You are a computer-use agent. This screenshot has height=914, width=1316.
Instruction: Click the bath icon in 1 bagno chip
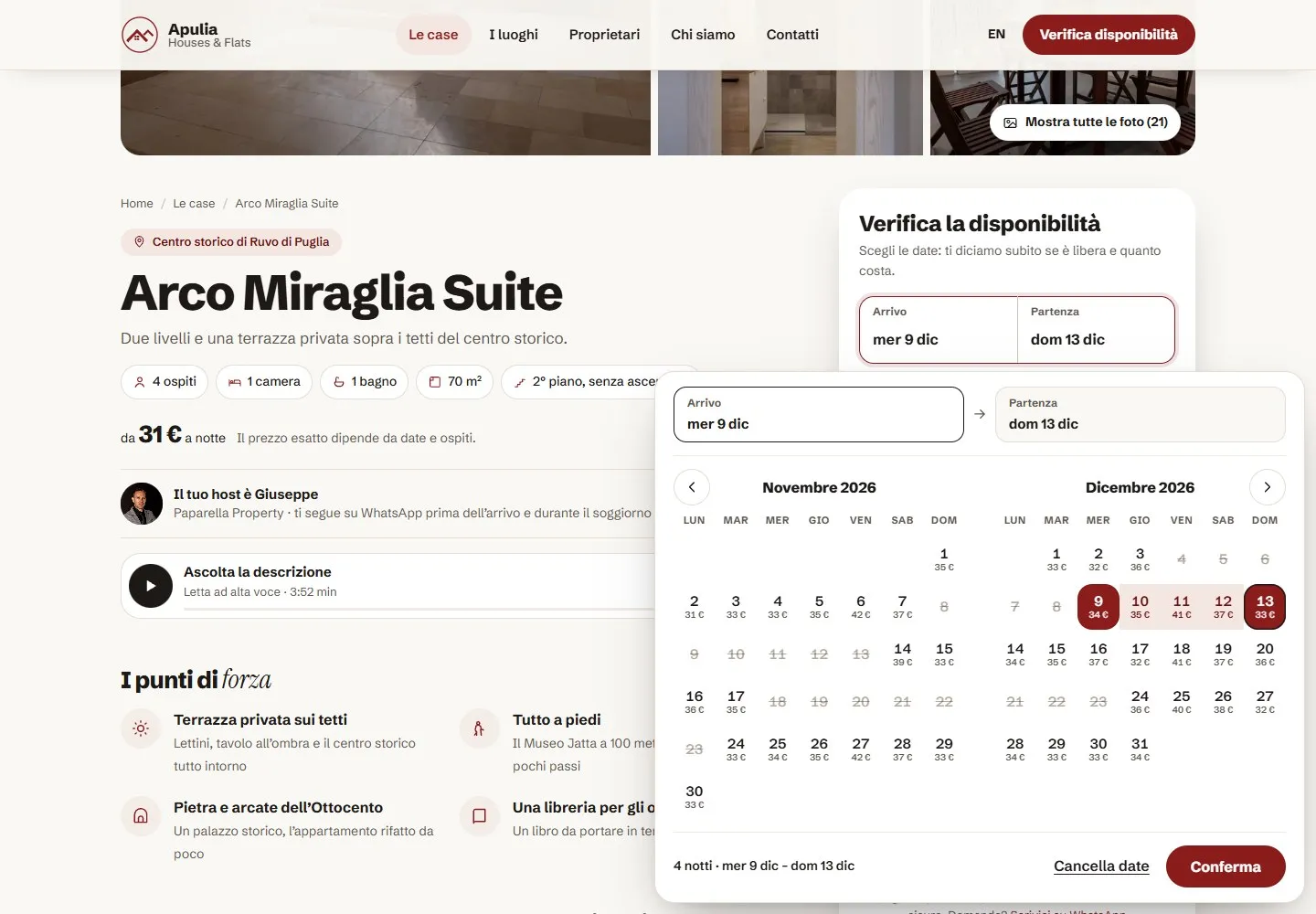tap(339, 382)
